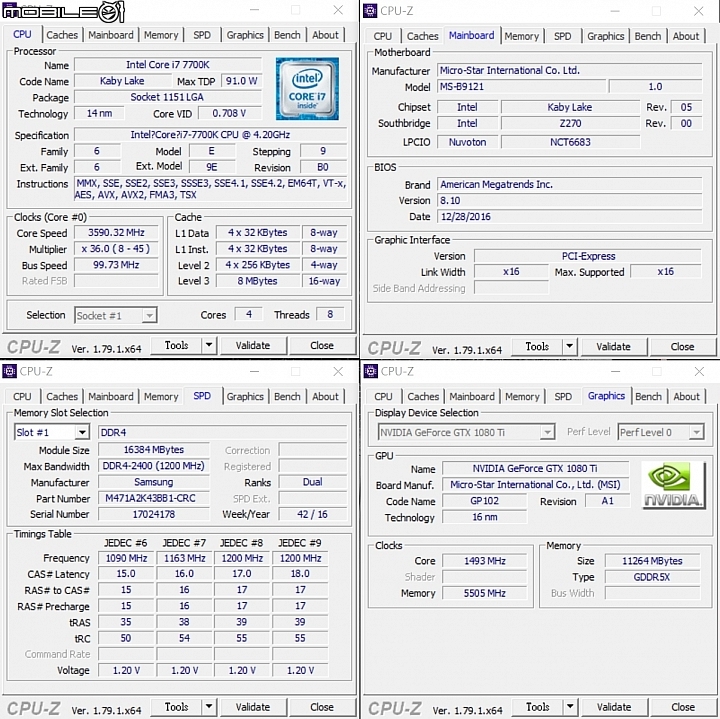Open Caches tab in Graphics window
The image size is (720, 719).
[x=423, y=396]
